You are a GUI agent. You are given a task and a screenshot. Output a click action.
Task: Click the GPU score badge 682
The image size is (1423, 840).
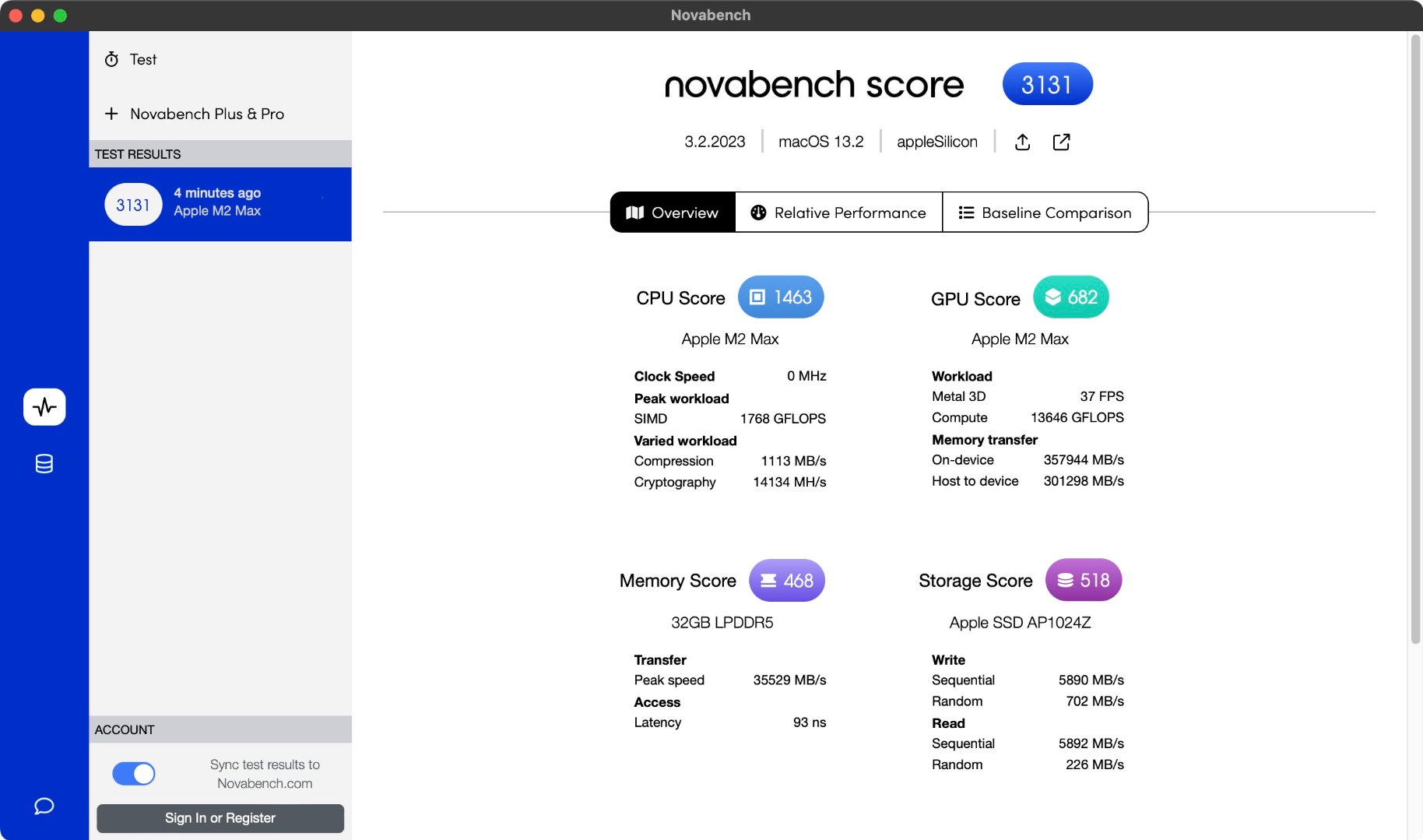[x=1071, y=297]
